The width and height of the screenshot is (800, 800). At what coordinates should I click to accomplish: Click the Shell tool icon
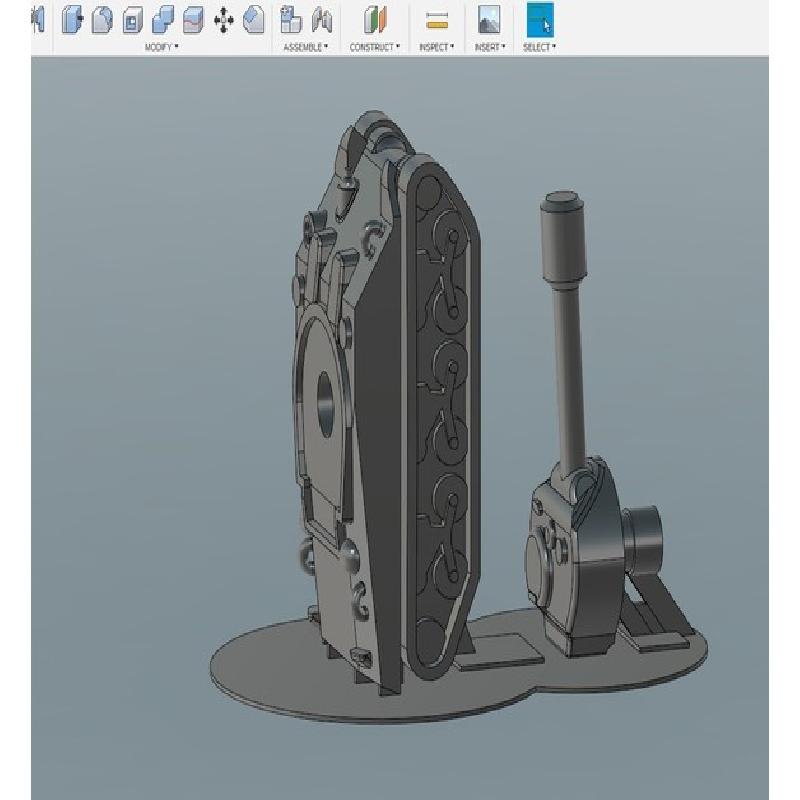tap(132, 20)
